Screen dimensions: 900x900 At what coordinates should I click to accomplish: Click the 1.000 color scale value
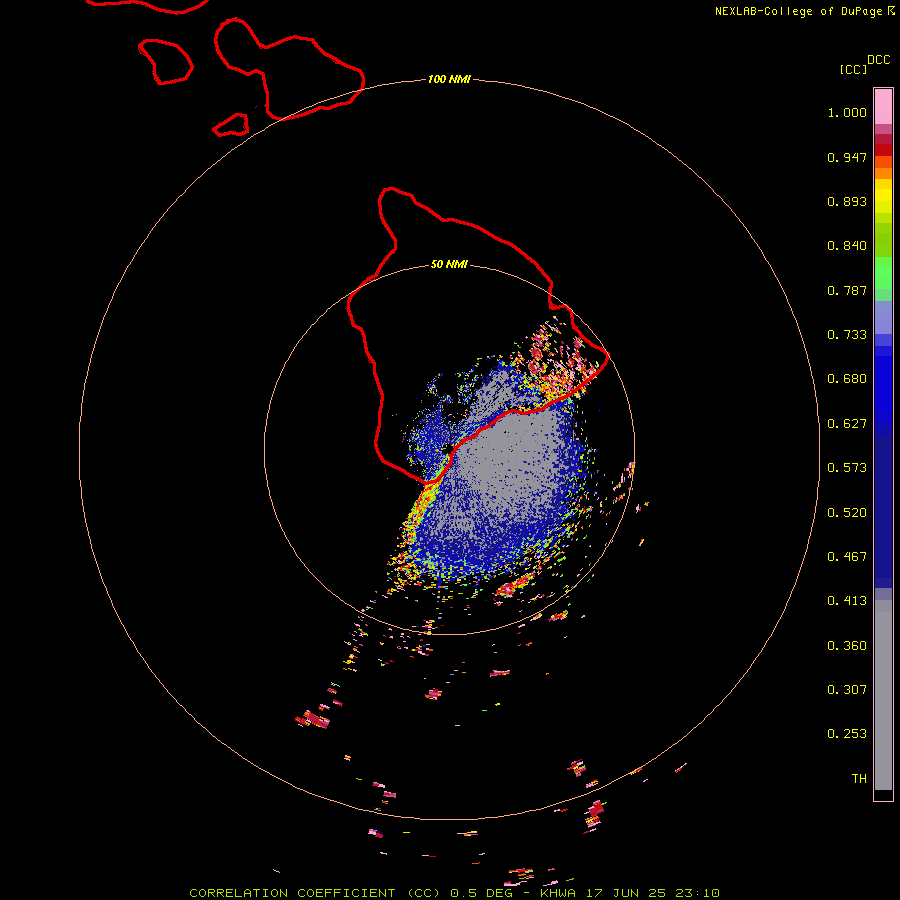click(847, 112)
